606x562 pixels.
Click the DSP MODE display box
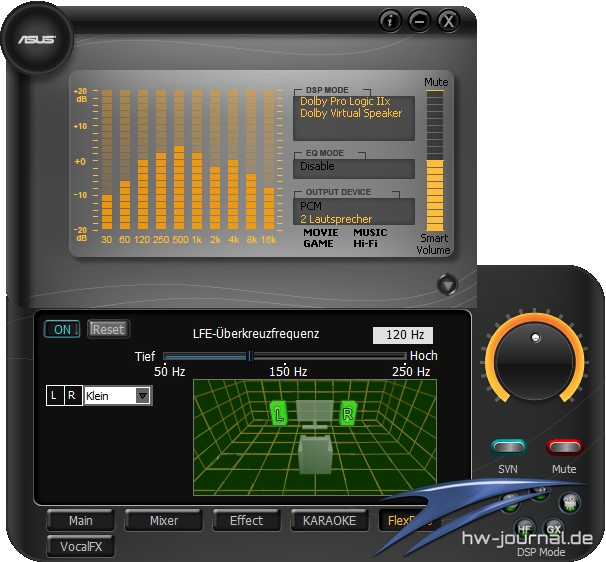click(x=354, y=118)
